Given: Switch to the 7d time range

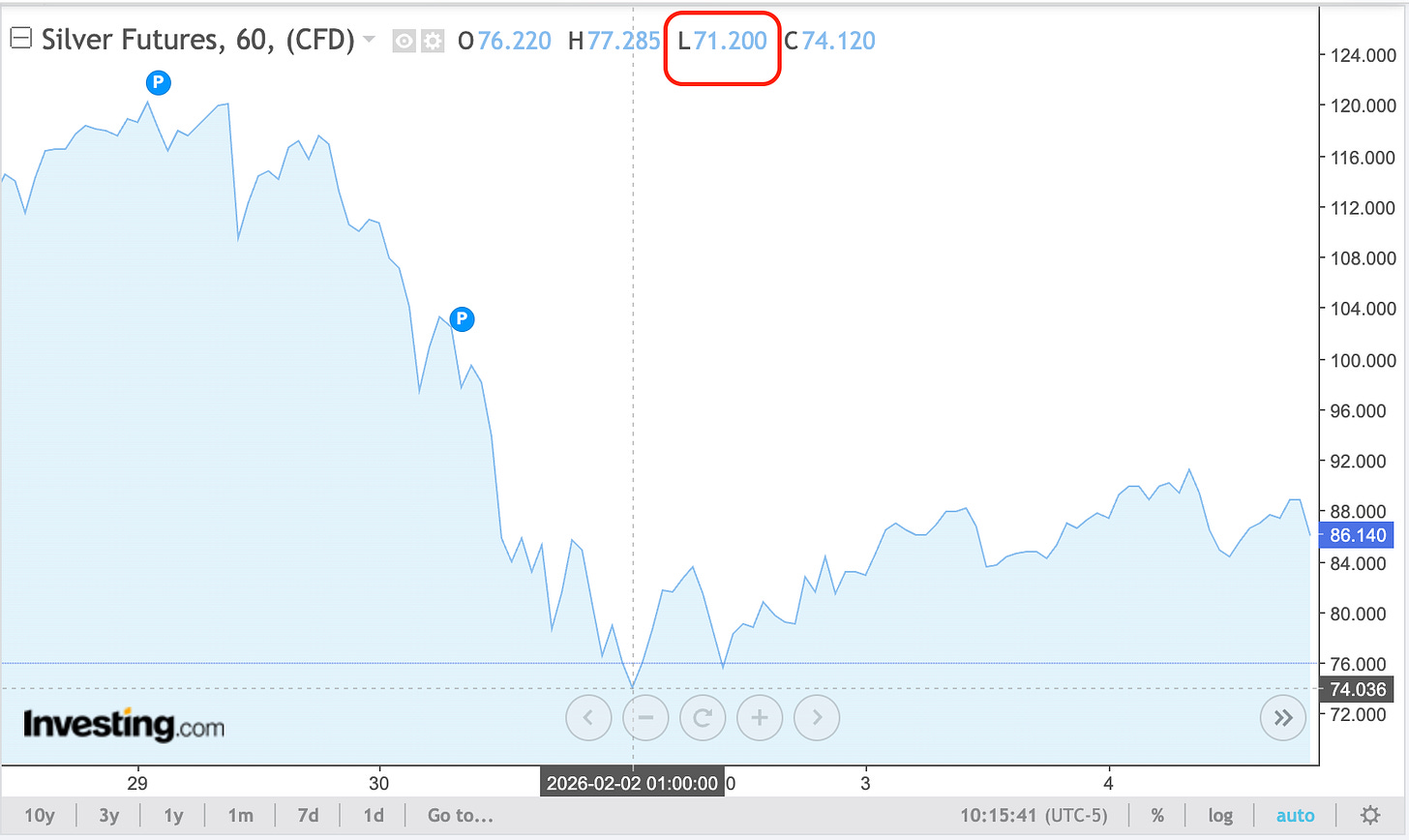Looking at the screenshot, I should [x=308, y=816].
